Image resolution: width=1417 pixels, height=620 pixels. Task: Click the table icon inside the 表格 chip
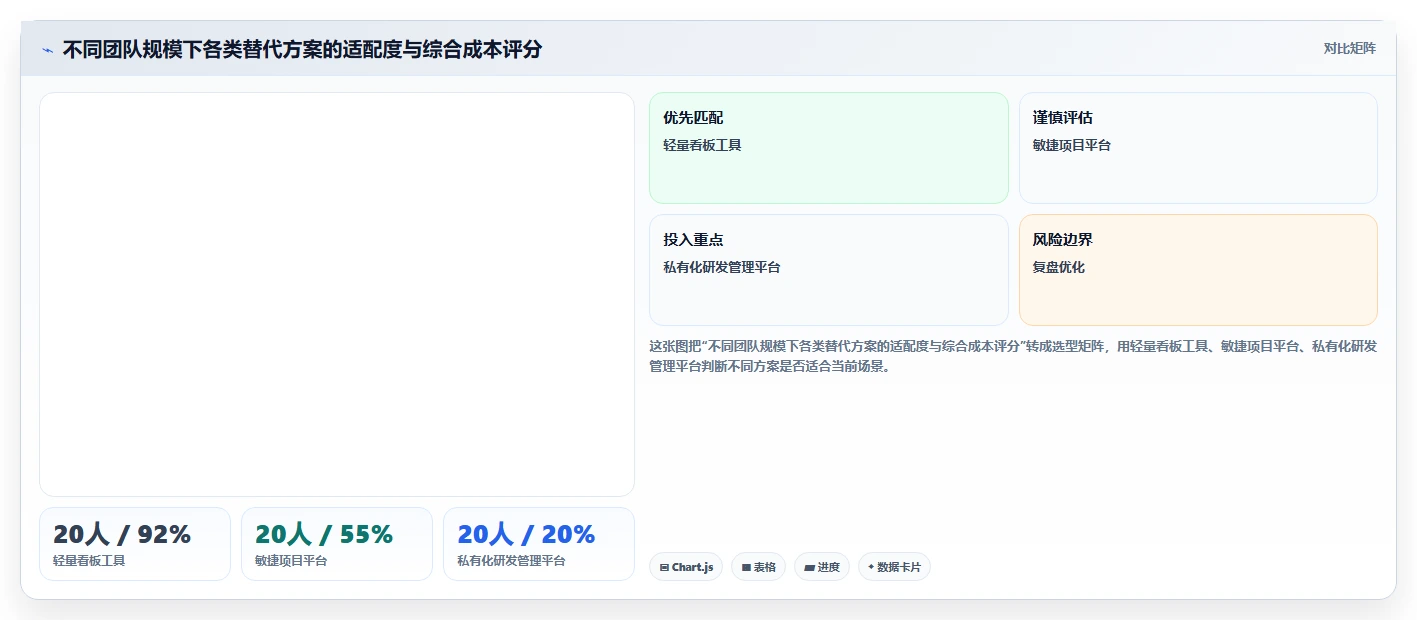[x=746, y=567]
